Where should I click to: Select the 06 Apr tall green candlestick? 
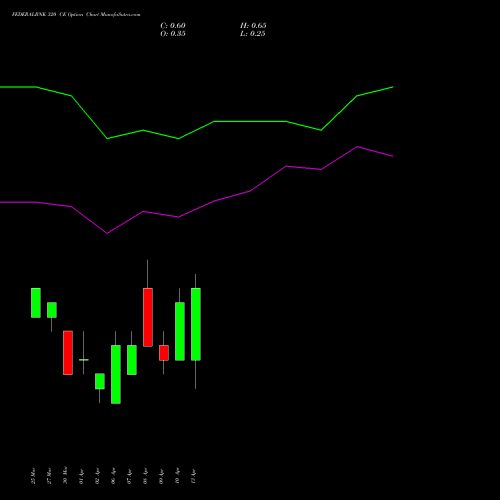click(x=116, y=374)
